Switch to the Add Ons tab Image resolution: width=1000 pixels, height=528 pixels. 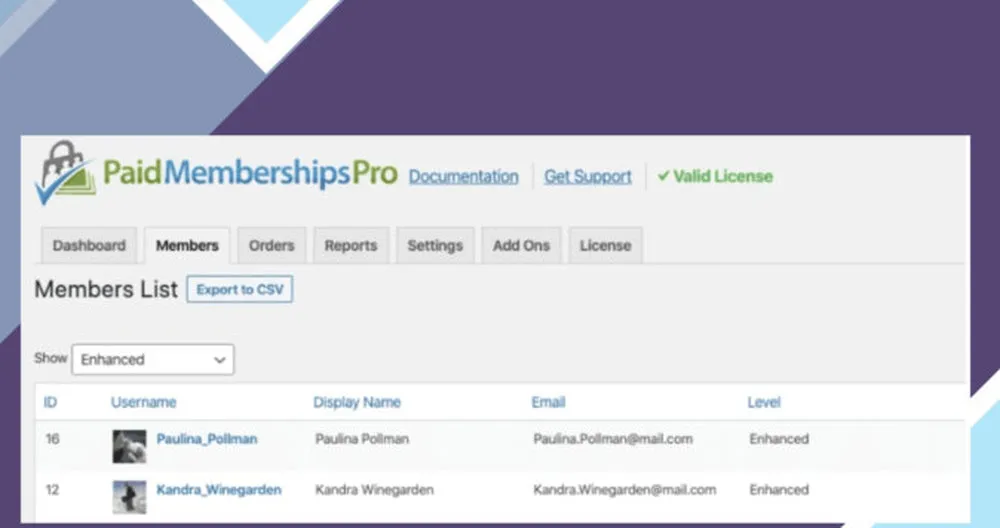521,245
